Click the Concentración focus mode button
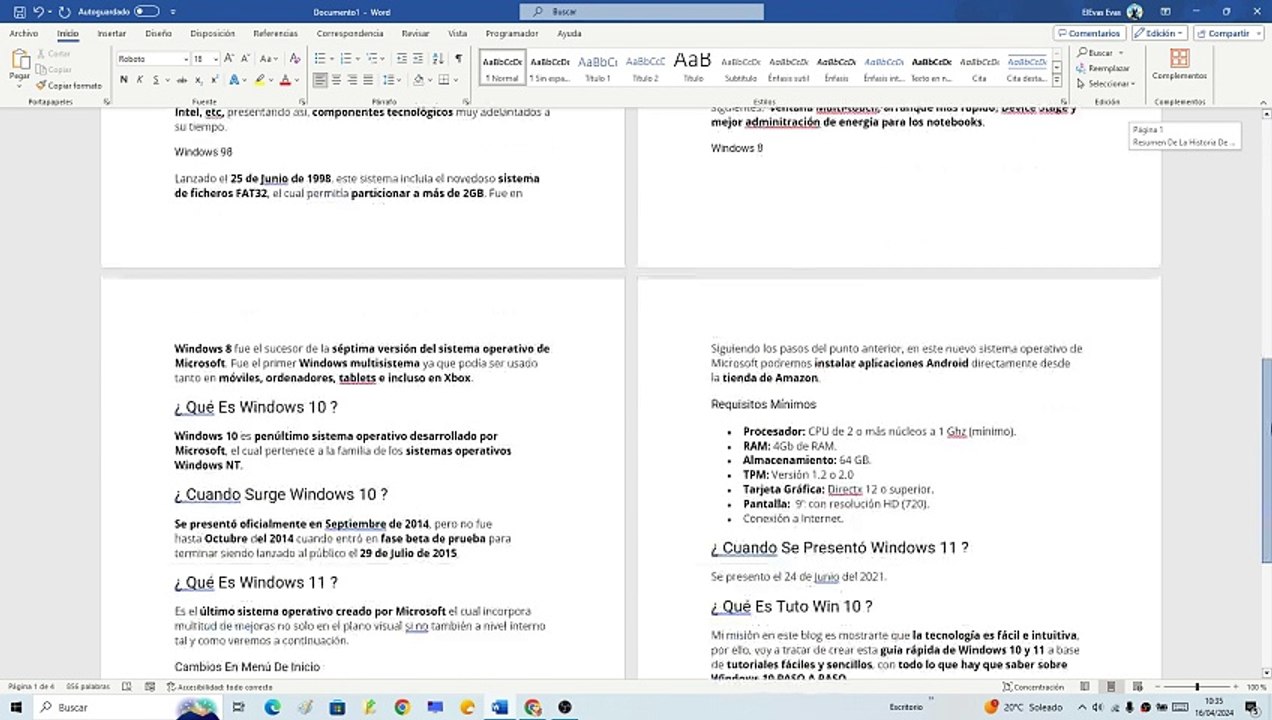The width and height of the screenshot is (1272, 720). (1032, 687)
